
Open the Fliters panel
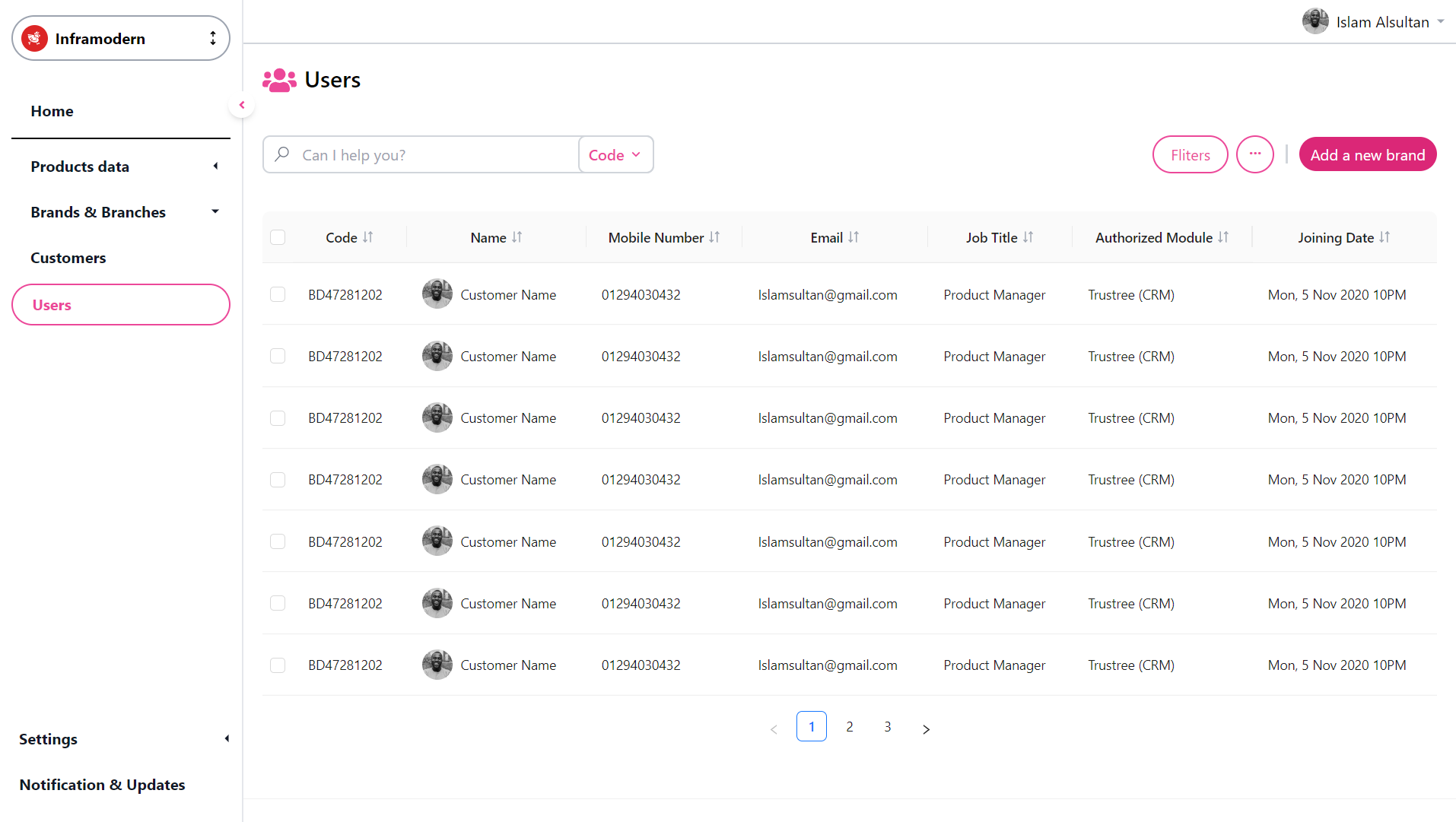[1190, 154]
